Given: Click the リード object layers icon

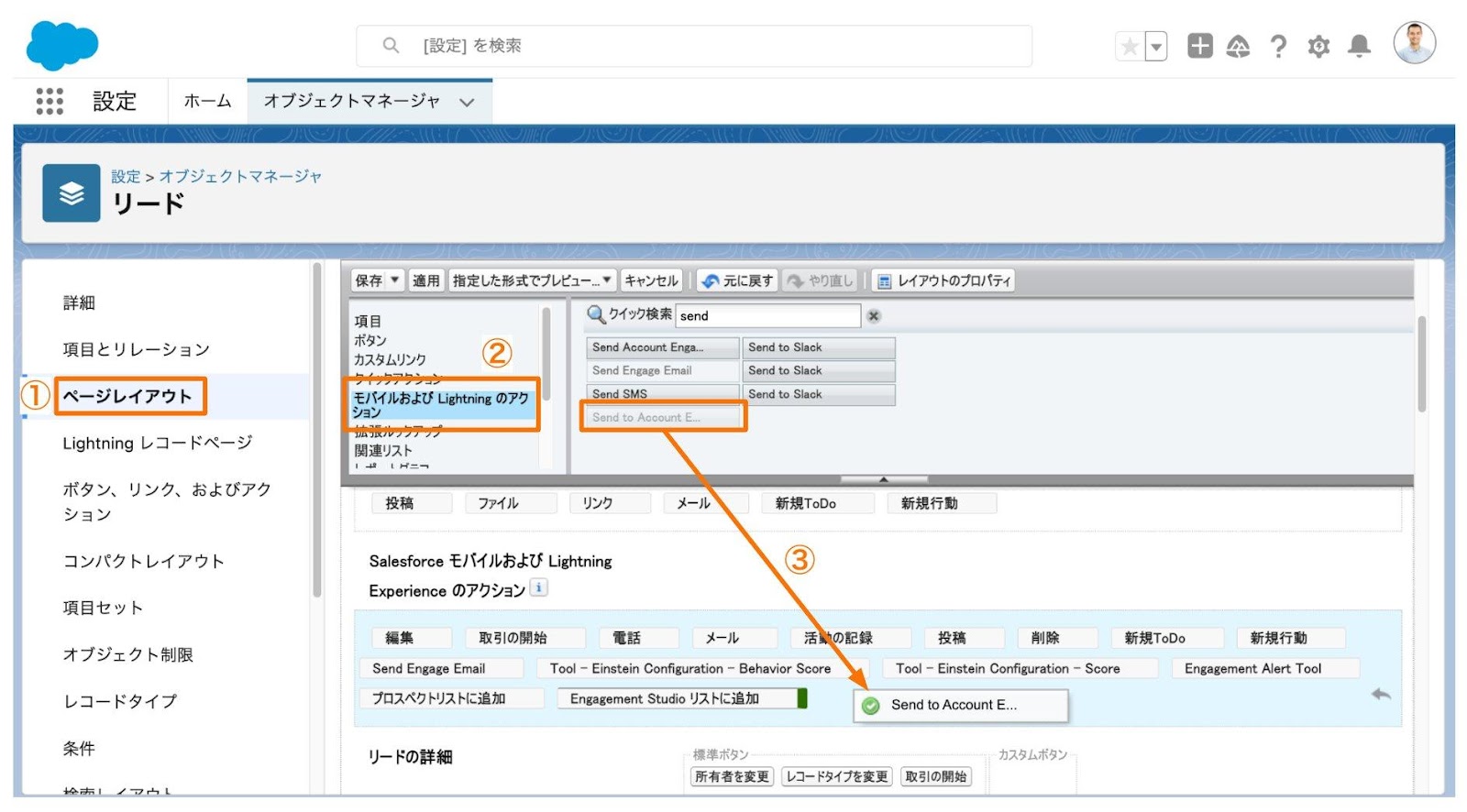Looking at the screenshot, I should click(72, 193).
